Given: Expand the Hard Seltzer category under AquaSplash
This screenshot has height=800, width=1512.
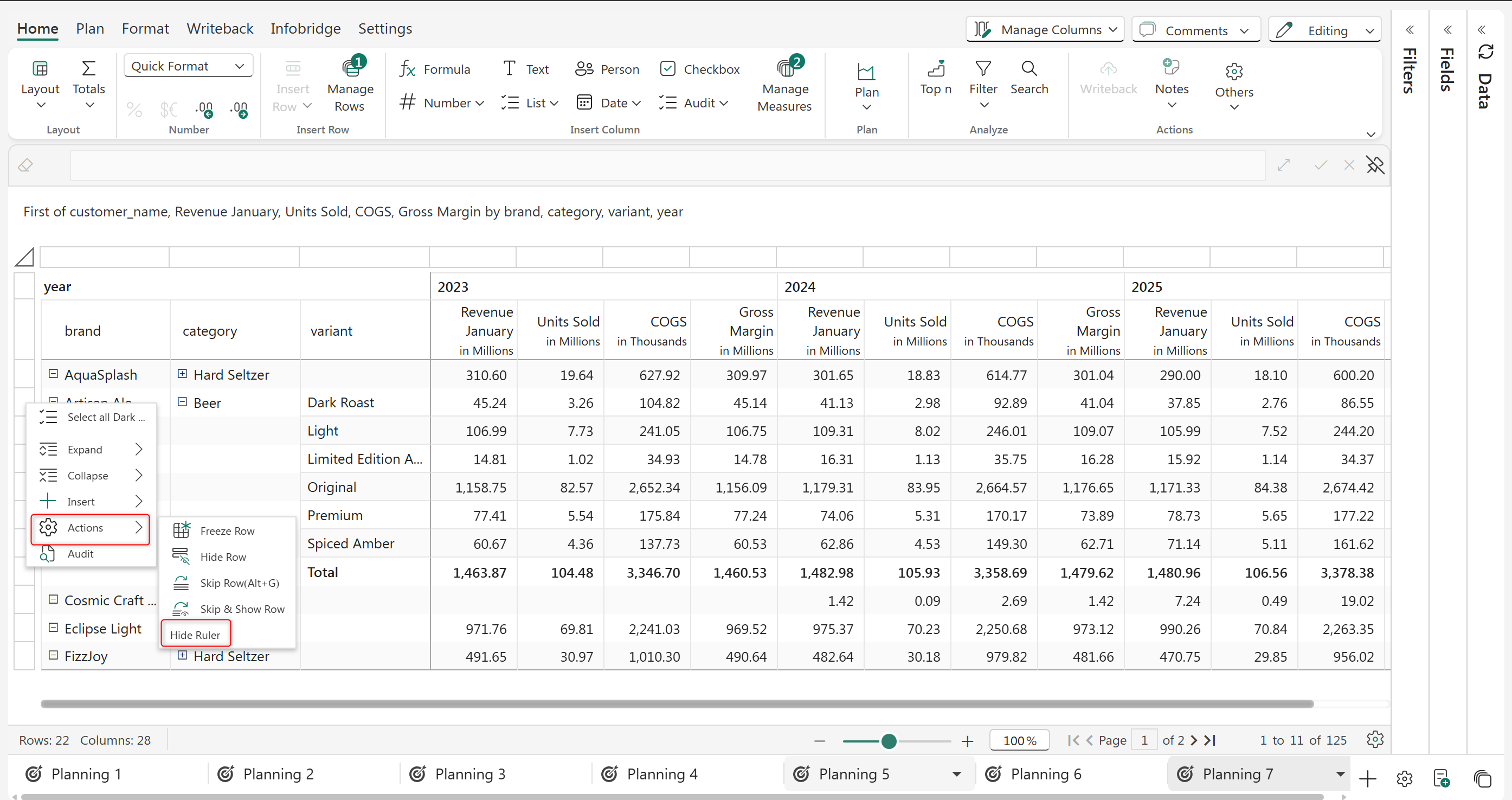Looking at the screenshot, I should tap(183, 374).
